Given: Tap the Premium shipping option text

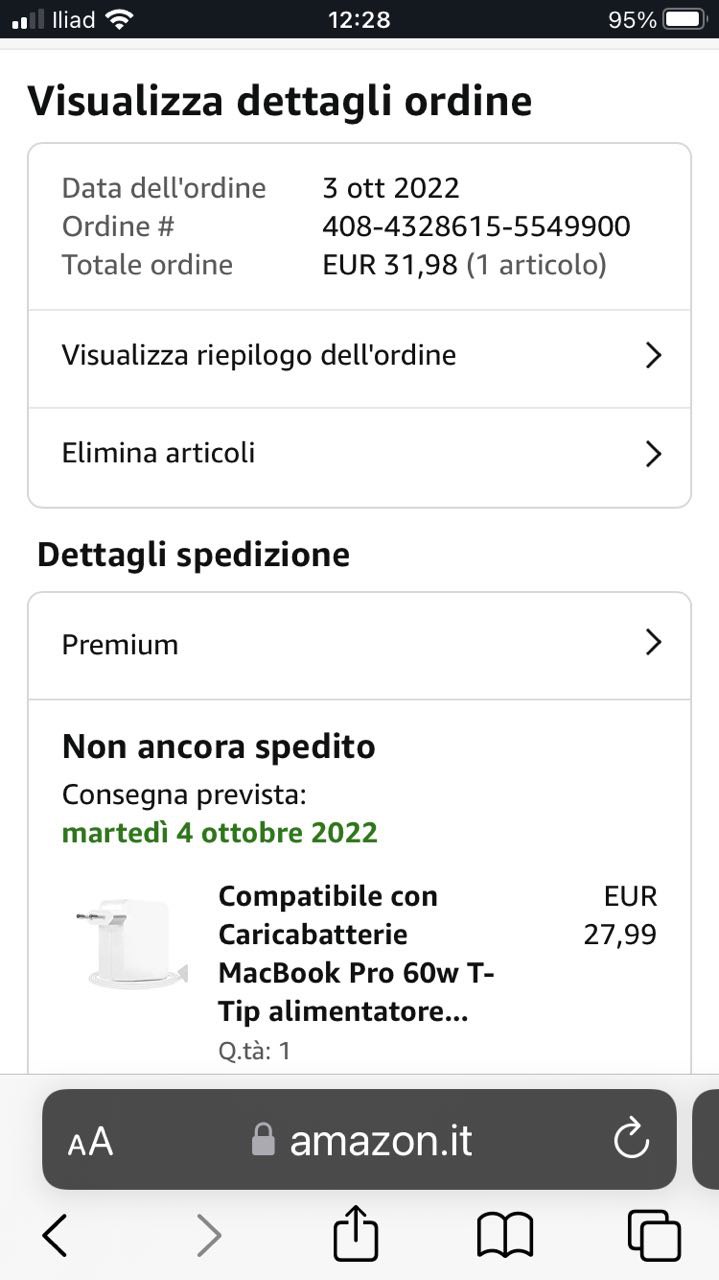Looking at the screenshot, I should pos(120,645).
